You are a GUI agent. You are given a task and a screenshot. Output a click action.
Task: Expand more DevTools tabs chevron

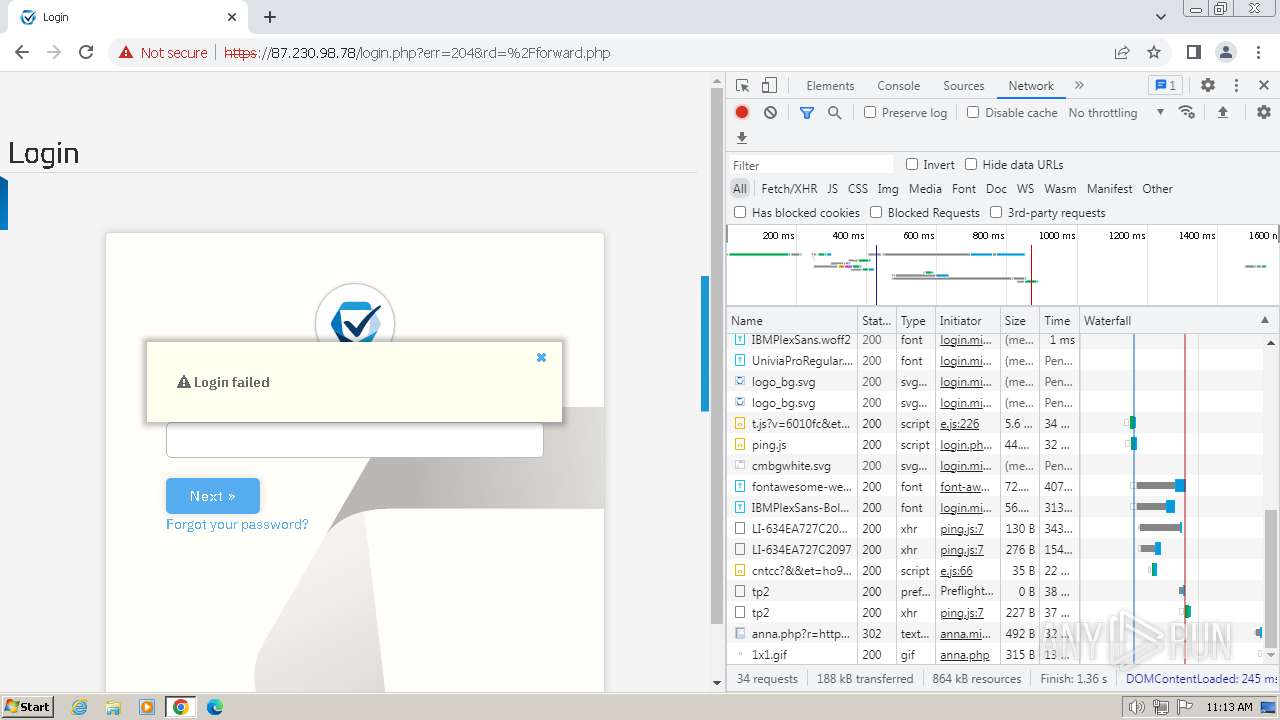(1079, 86)
